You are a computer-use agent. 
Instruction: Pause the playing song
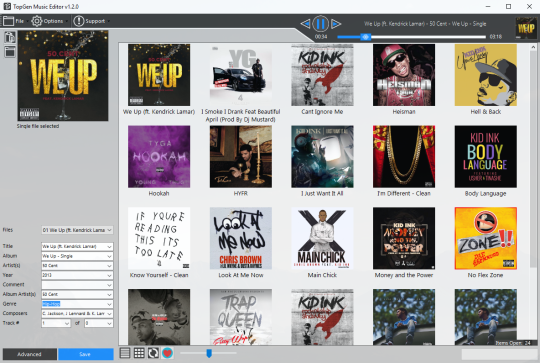coord(320,24)
